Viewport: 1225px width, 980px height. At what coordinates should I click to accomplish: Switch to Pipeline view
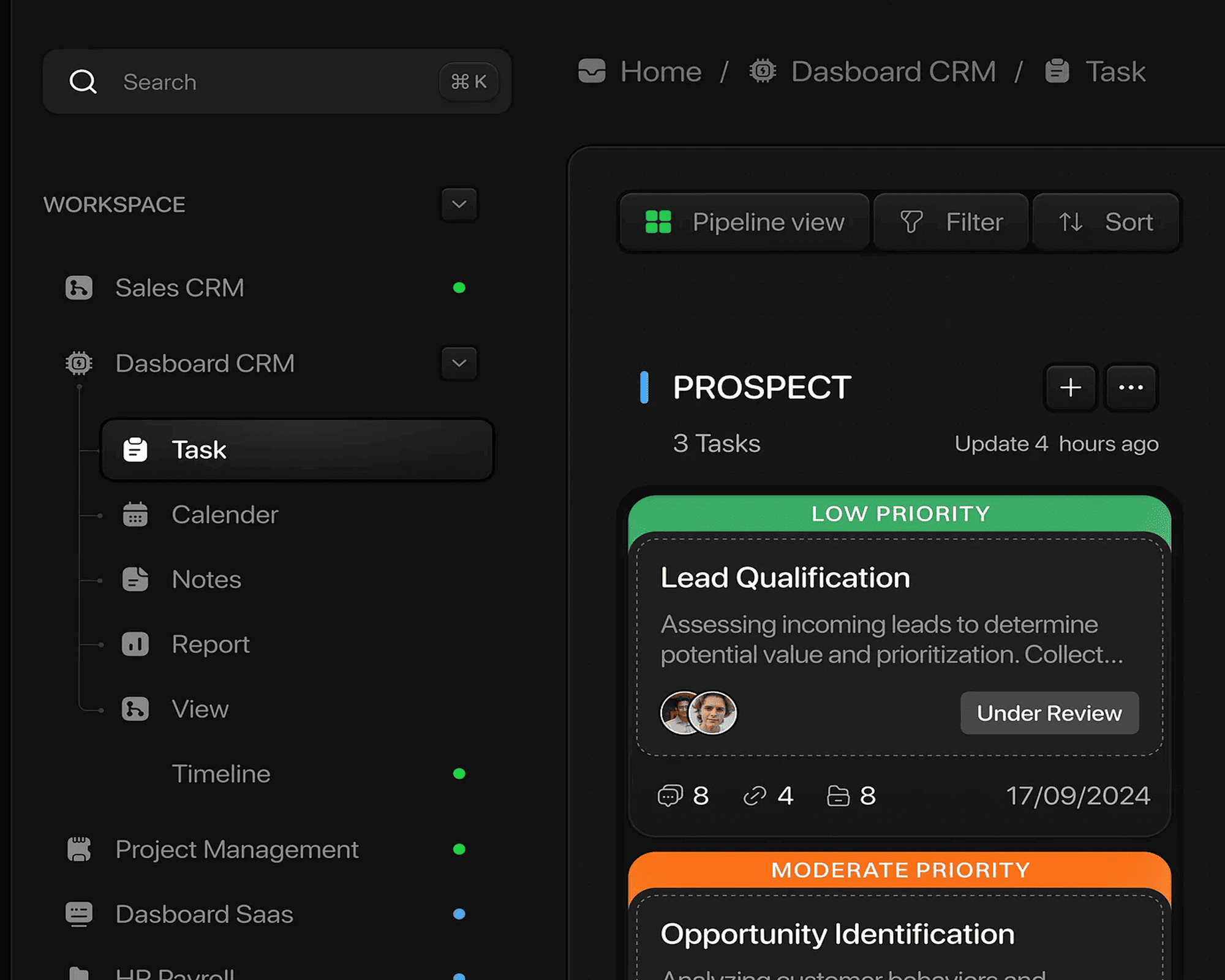745,222
